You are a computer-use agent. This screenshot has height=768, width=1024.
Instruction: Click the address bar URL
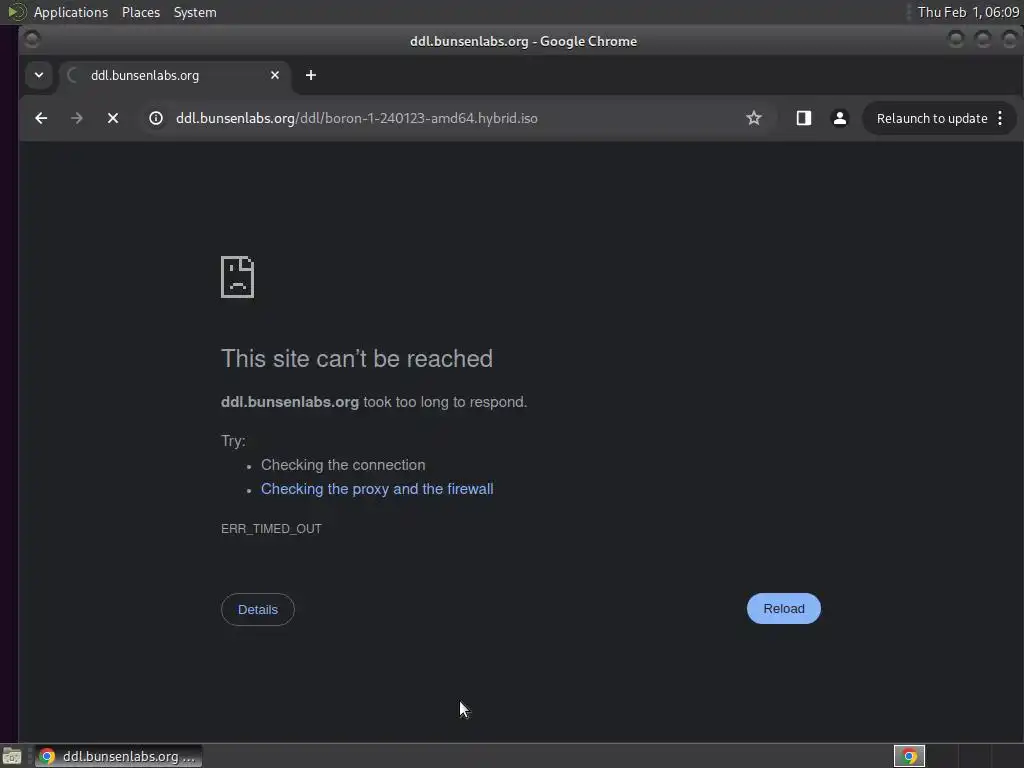357,118
